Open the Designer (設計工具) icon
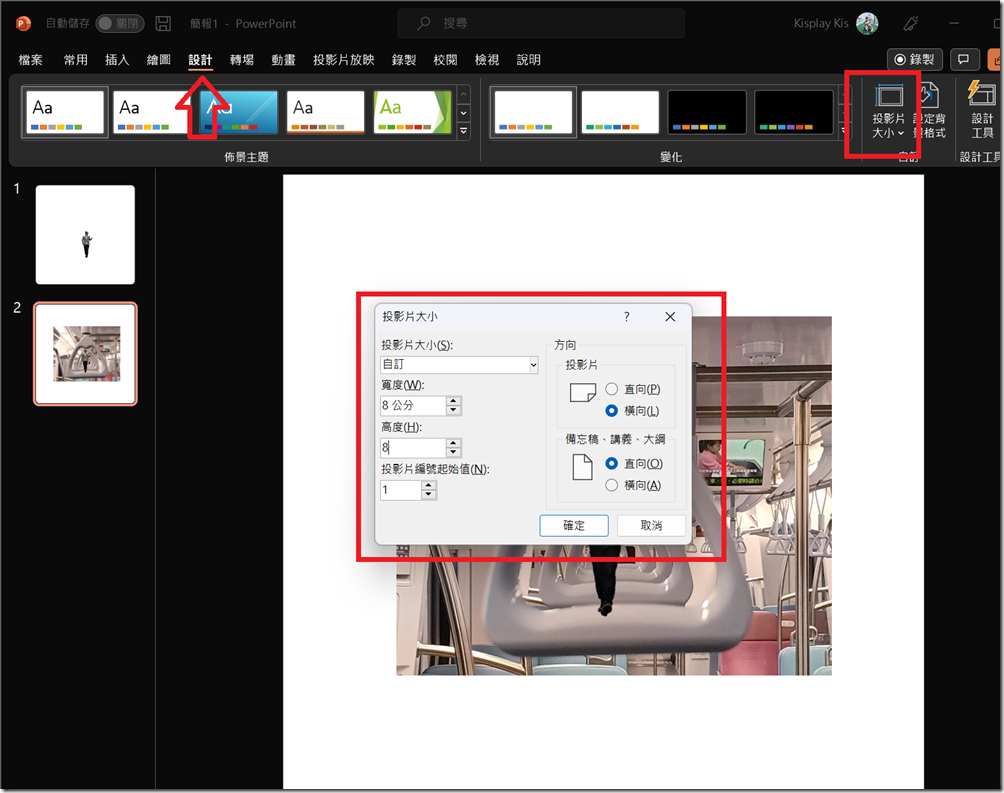 982,112
